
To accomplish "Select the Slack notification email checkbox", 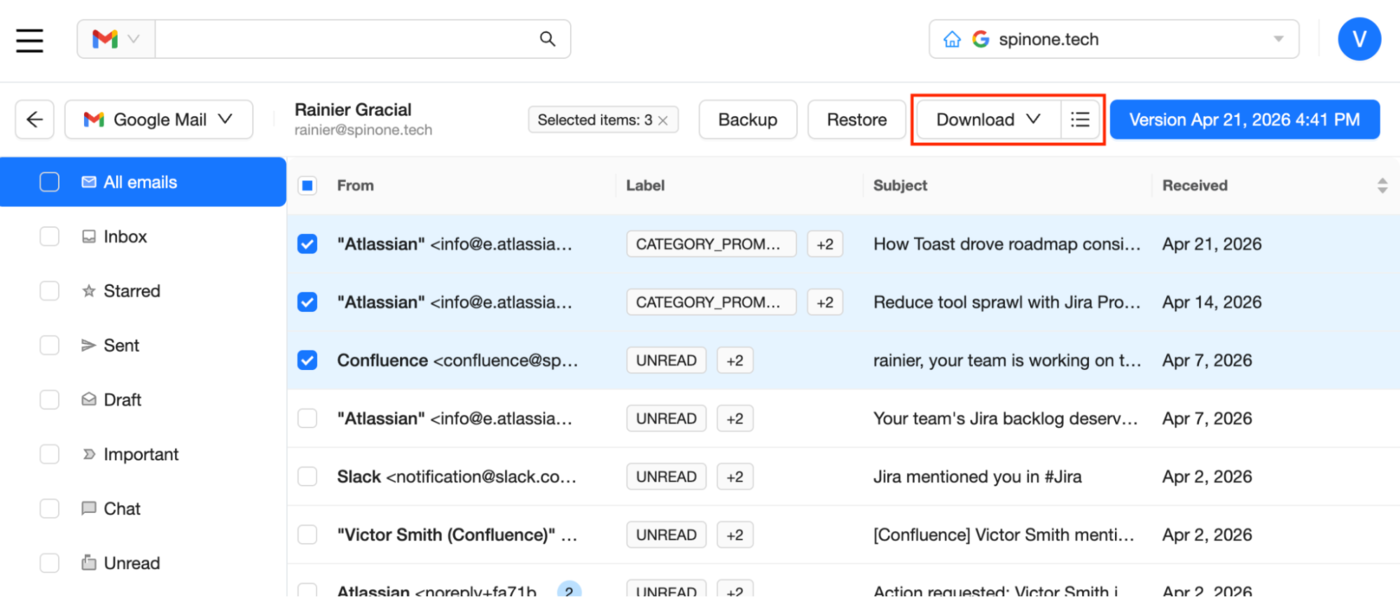I will [x=308, y=477].
